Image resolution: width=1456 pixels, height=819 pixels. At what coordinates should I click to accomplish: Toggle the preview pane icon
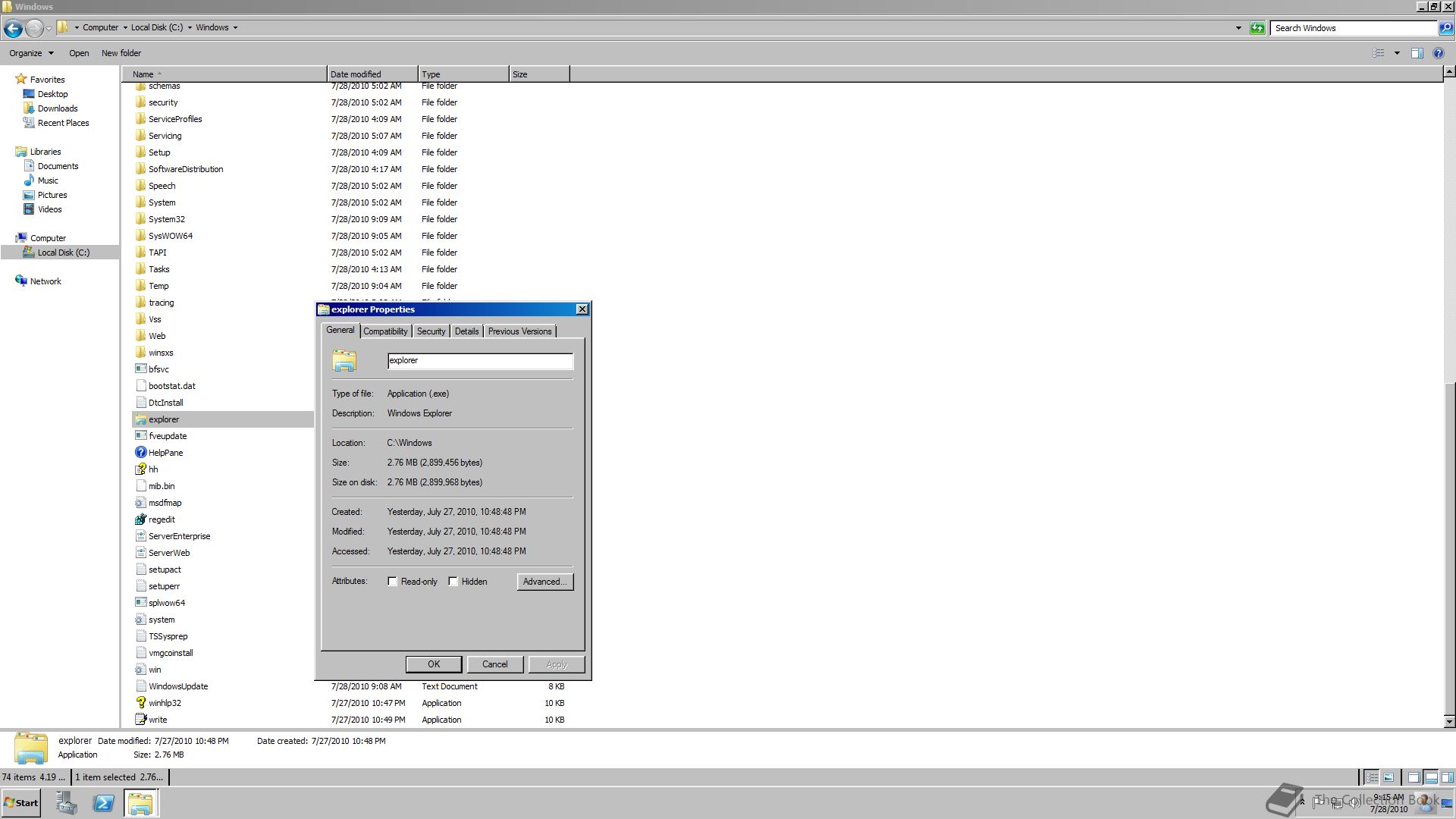(1417, 53)
